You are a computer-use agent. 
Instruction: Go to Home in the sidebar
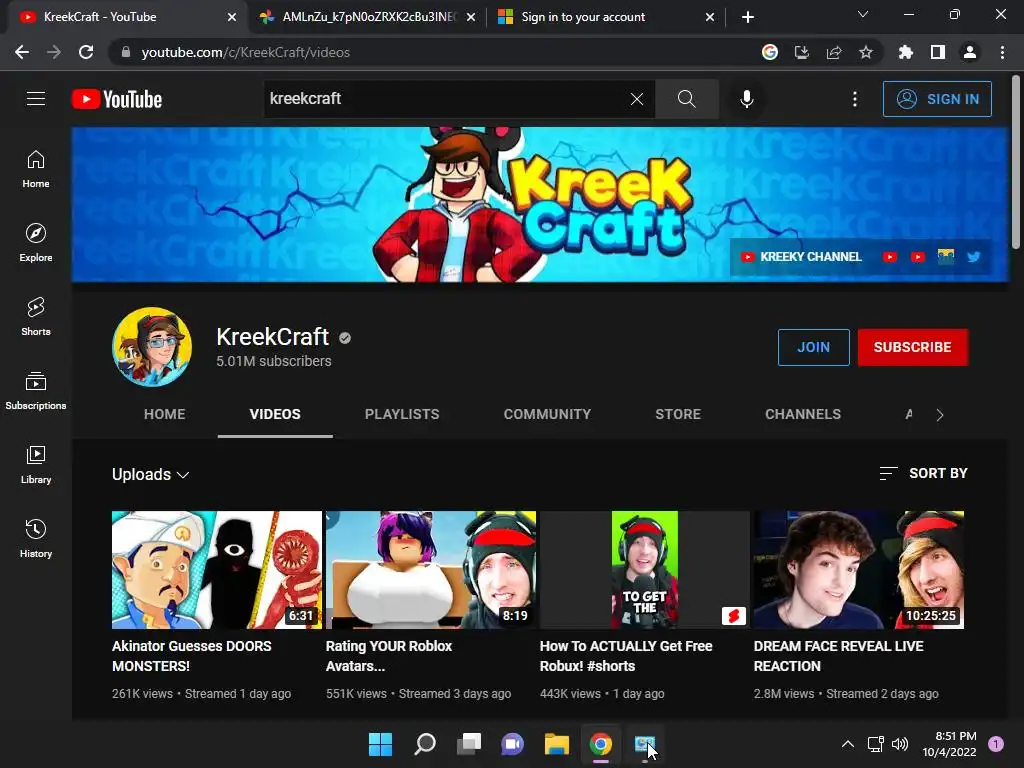point(36,168)
